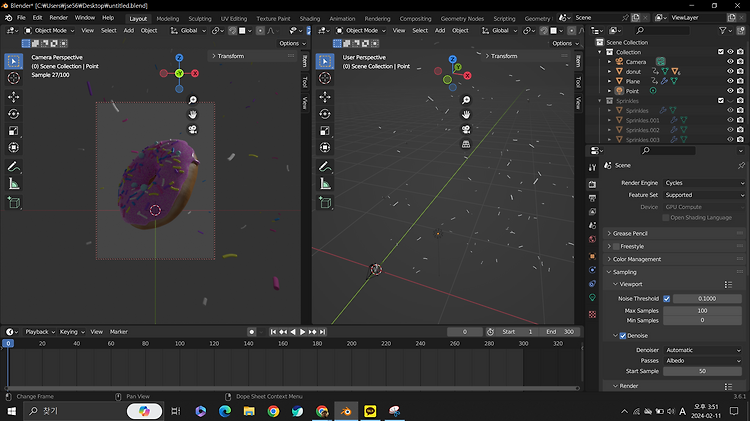Select the Measure tool in left viewport
750x421 pixels.
[13, 184]
